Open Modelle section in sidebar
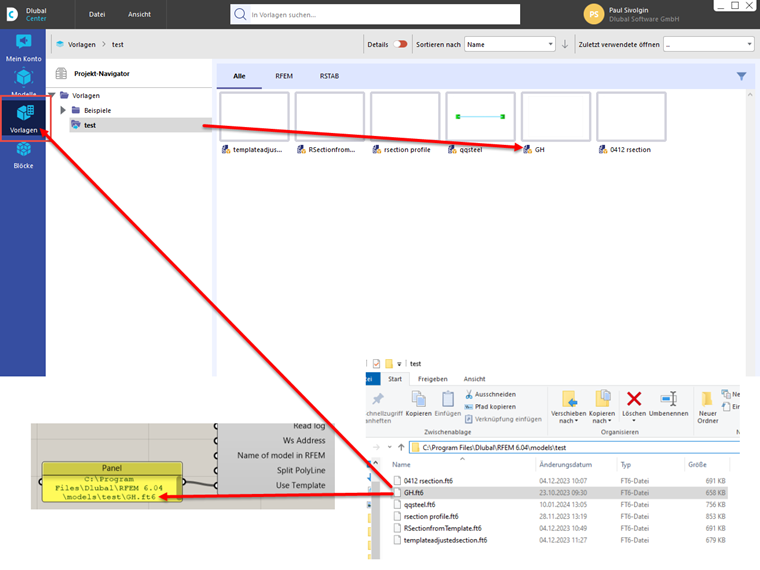The width and height of the screenshot is (760, 570). (x=23, y=82)
